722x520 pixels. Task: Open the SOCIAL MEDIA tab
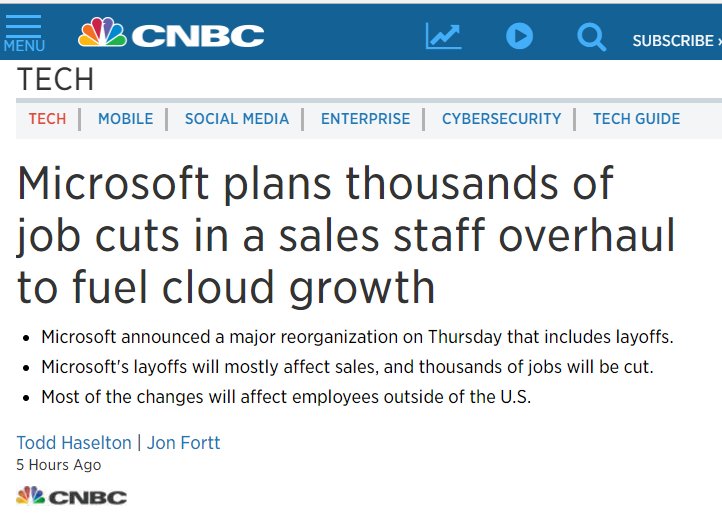(x=237, y=119)
